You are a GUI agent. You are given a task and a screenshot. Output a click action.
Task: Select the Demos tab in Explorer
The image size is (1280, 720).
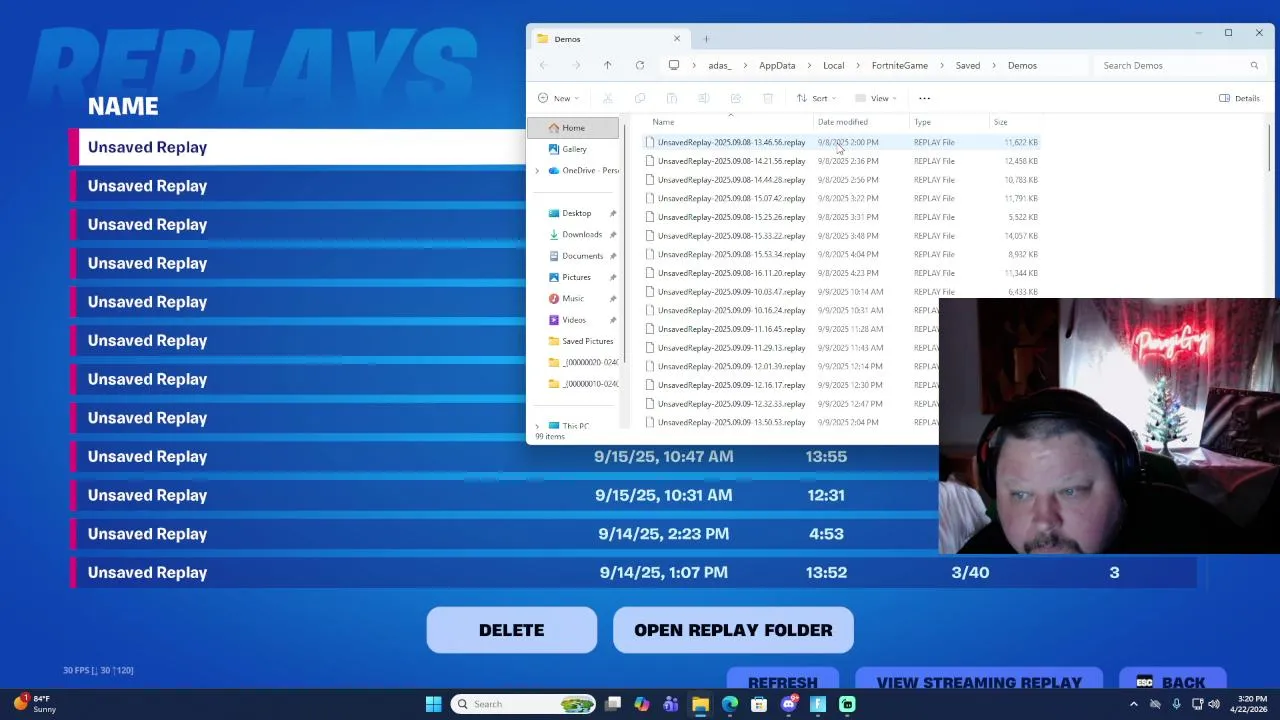(x=608, y=39)
